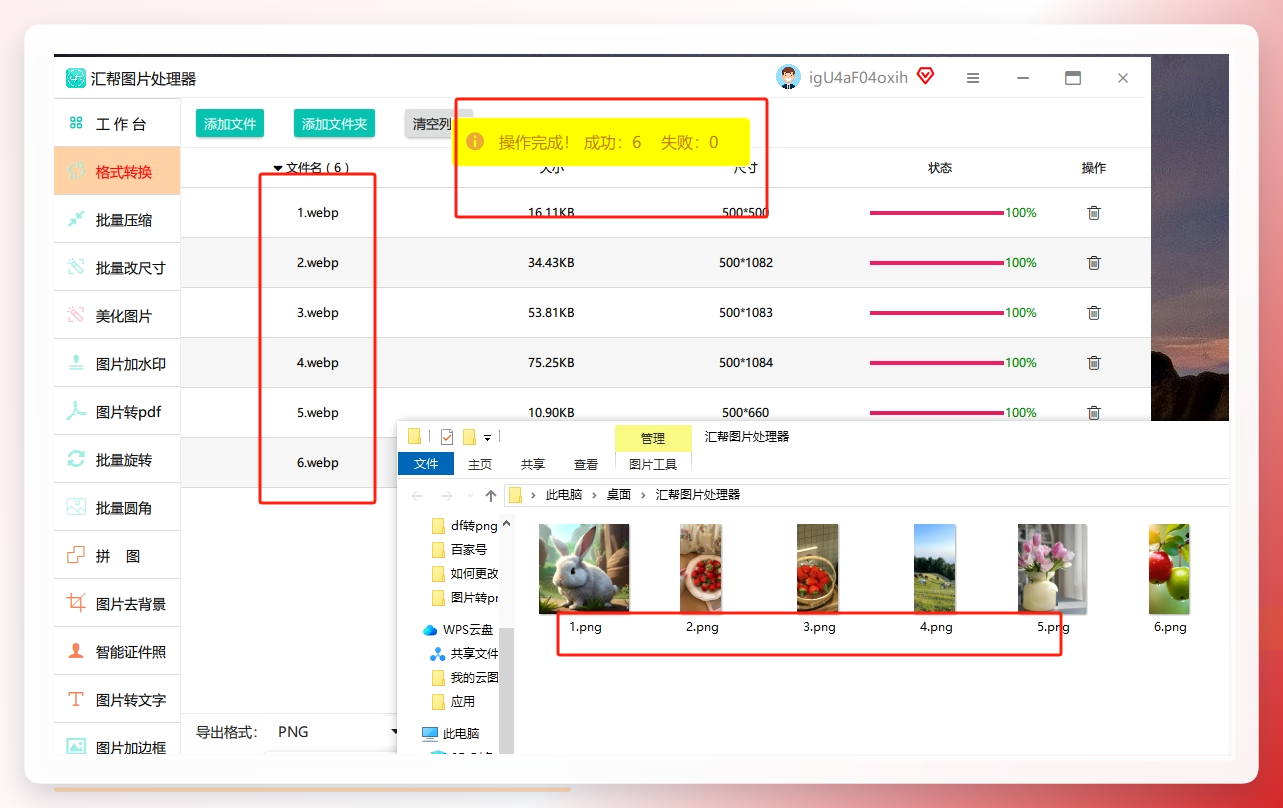Open 图片去背景 background removal tool
This screenshot has height=808, width=1283.
pos(117,604)
